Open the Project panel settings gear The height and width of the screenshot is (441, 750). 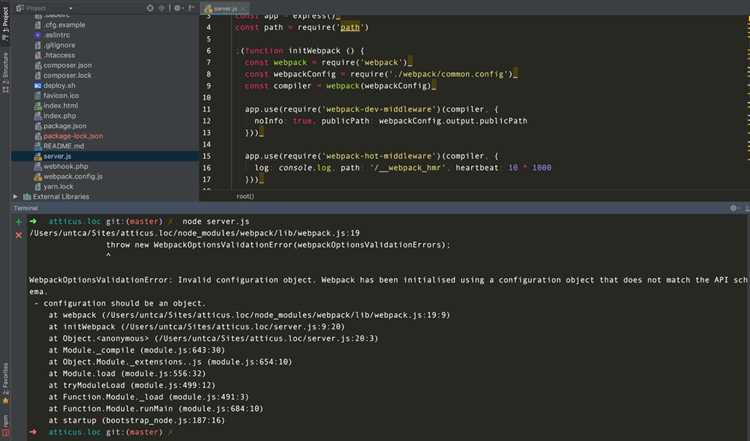(177, 8)
